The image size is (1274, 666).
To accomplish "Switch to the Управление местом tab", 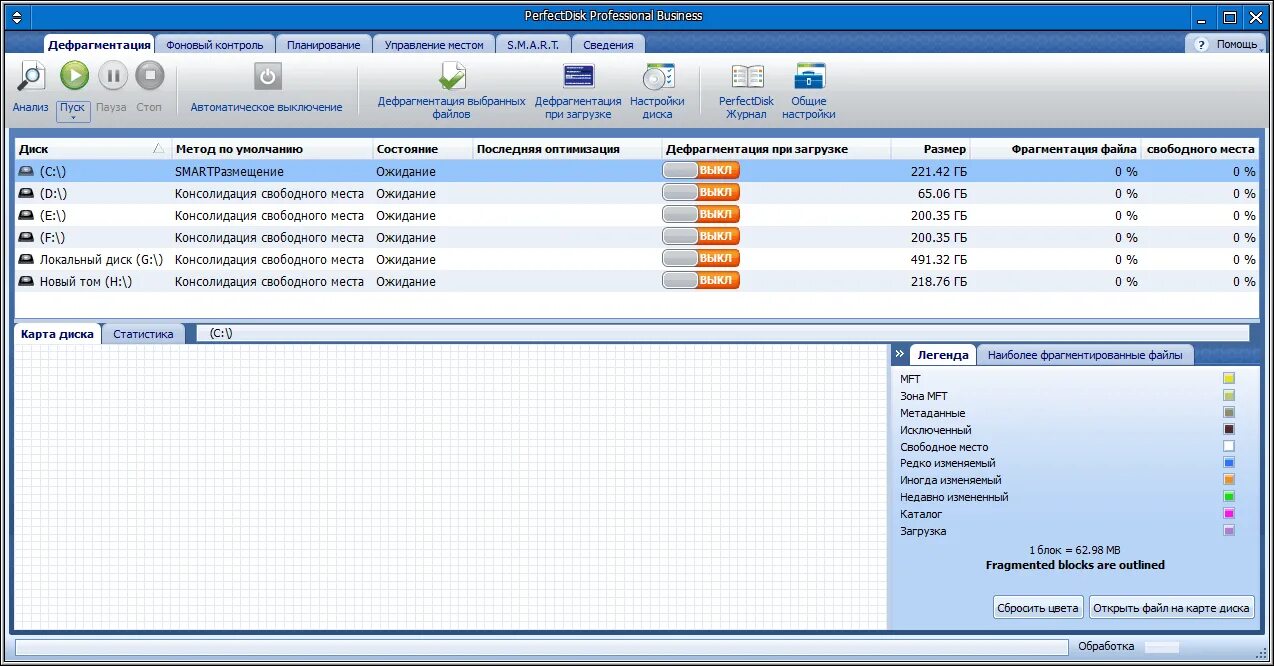I will [434, 44].
